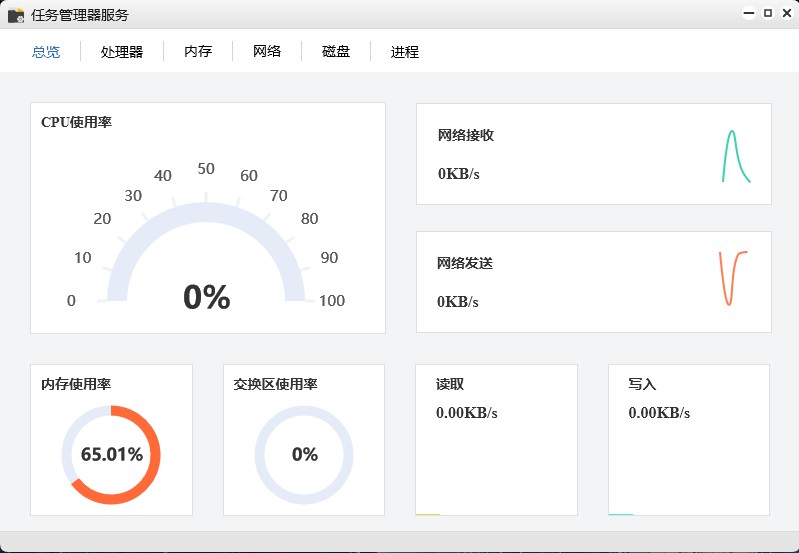
Task: Switch to the 总览 overview tab
Action: click(x=46, y=52)
